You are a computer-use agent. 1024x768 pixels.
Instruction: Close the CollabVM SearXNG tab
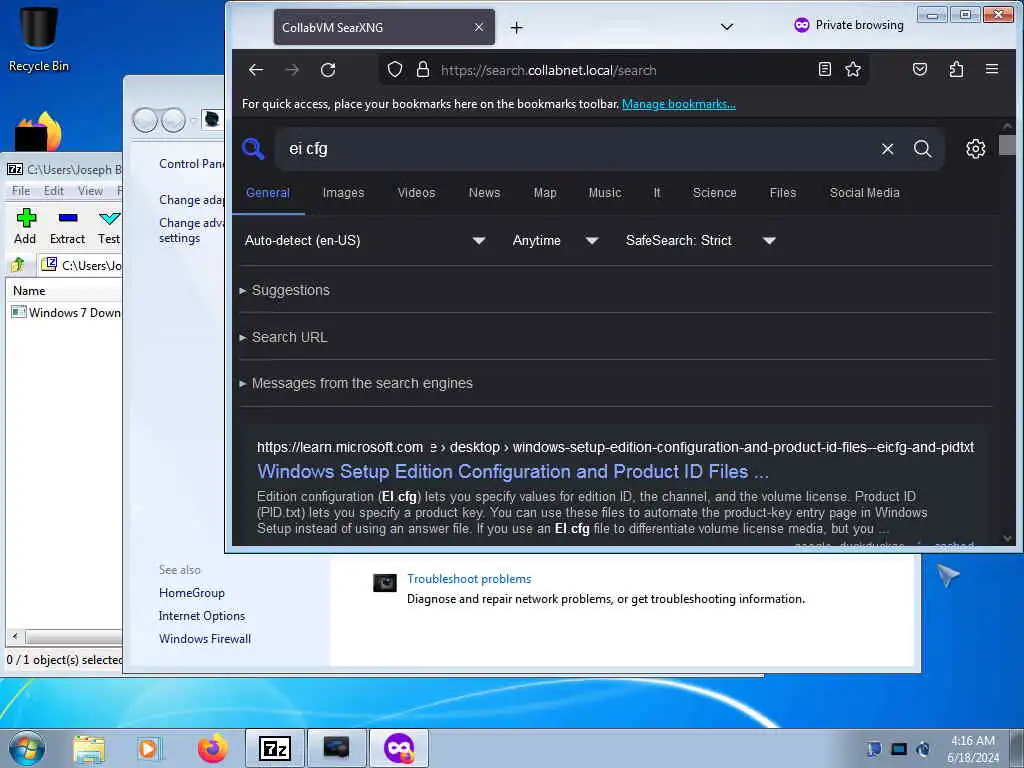[x=479, y=27]
